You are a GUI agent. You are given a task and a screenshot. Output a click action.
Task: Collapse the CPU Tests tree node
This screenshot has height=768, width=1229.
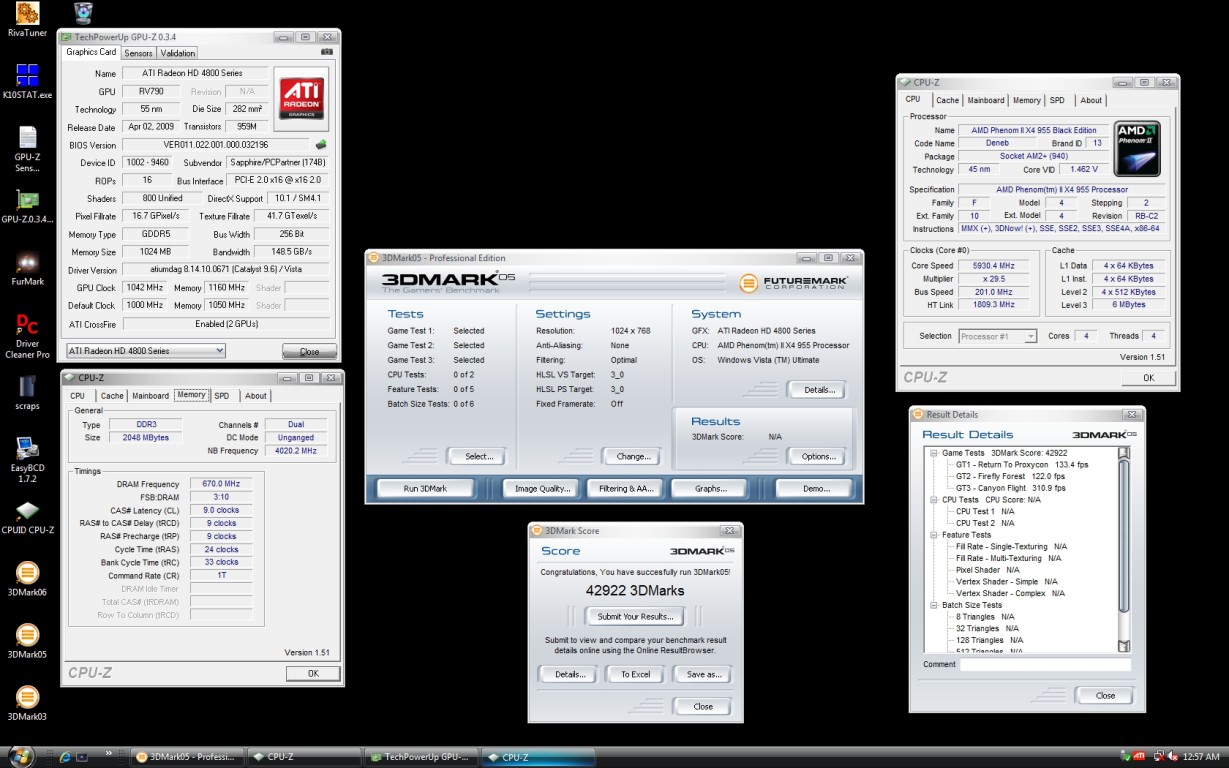(934, 499)
